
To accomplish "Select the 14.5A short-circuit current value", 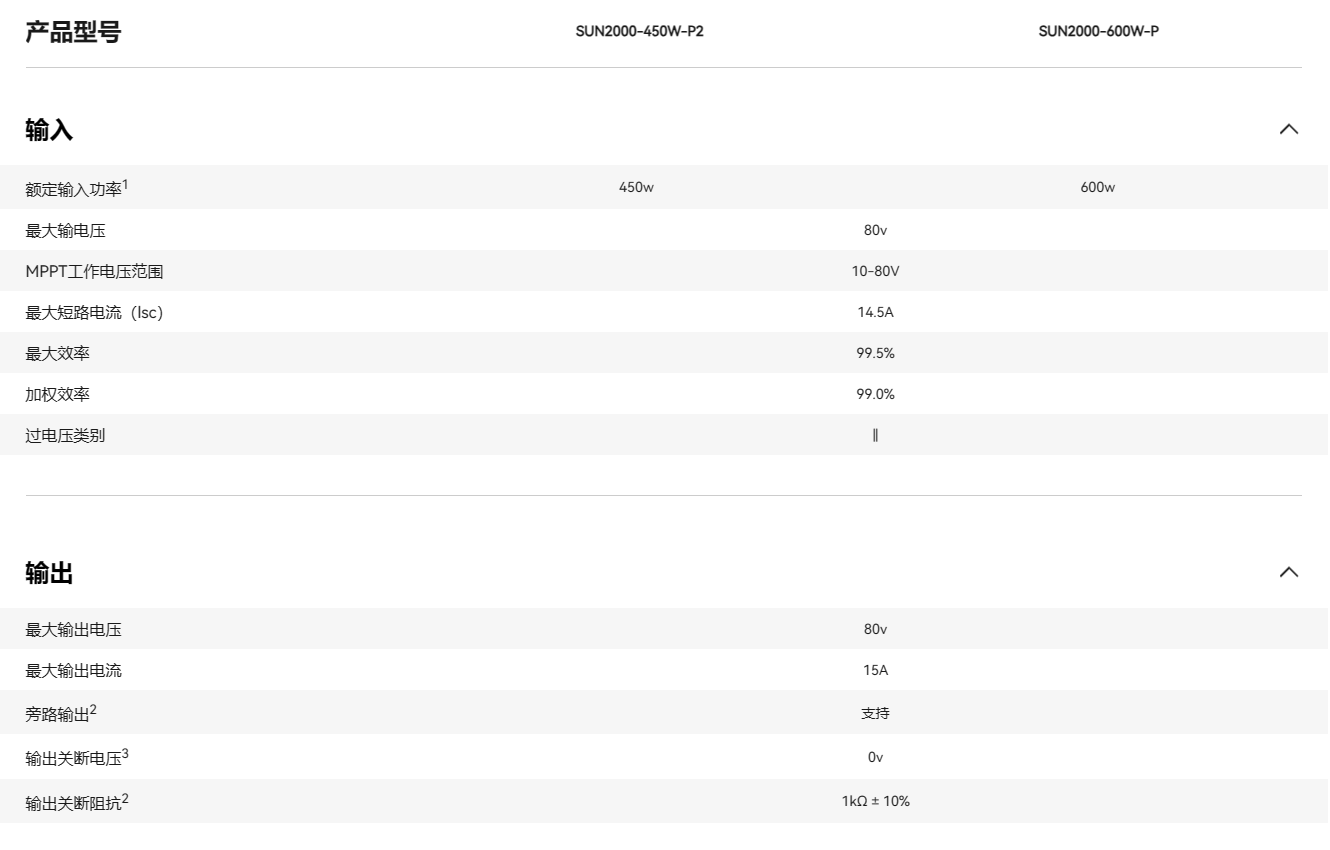I will click(x=875, y=312).
